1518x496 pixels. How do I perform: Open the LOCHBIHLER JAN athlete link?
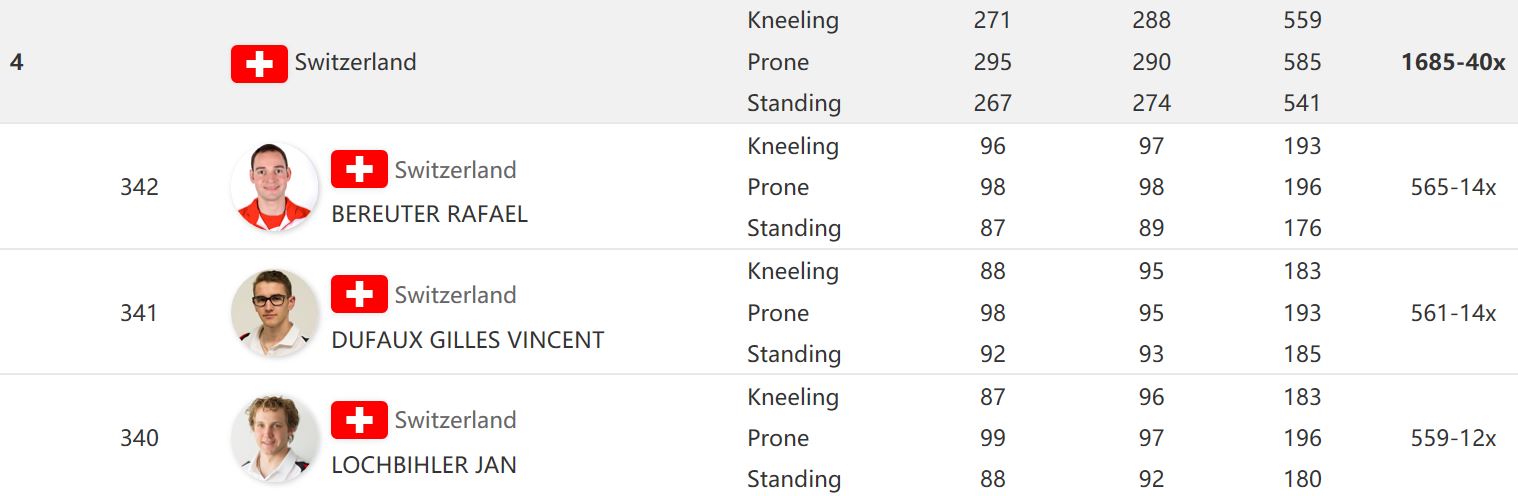coord(424,465)
